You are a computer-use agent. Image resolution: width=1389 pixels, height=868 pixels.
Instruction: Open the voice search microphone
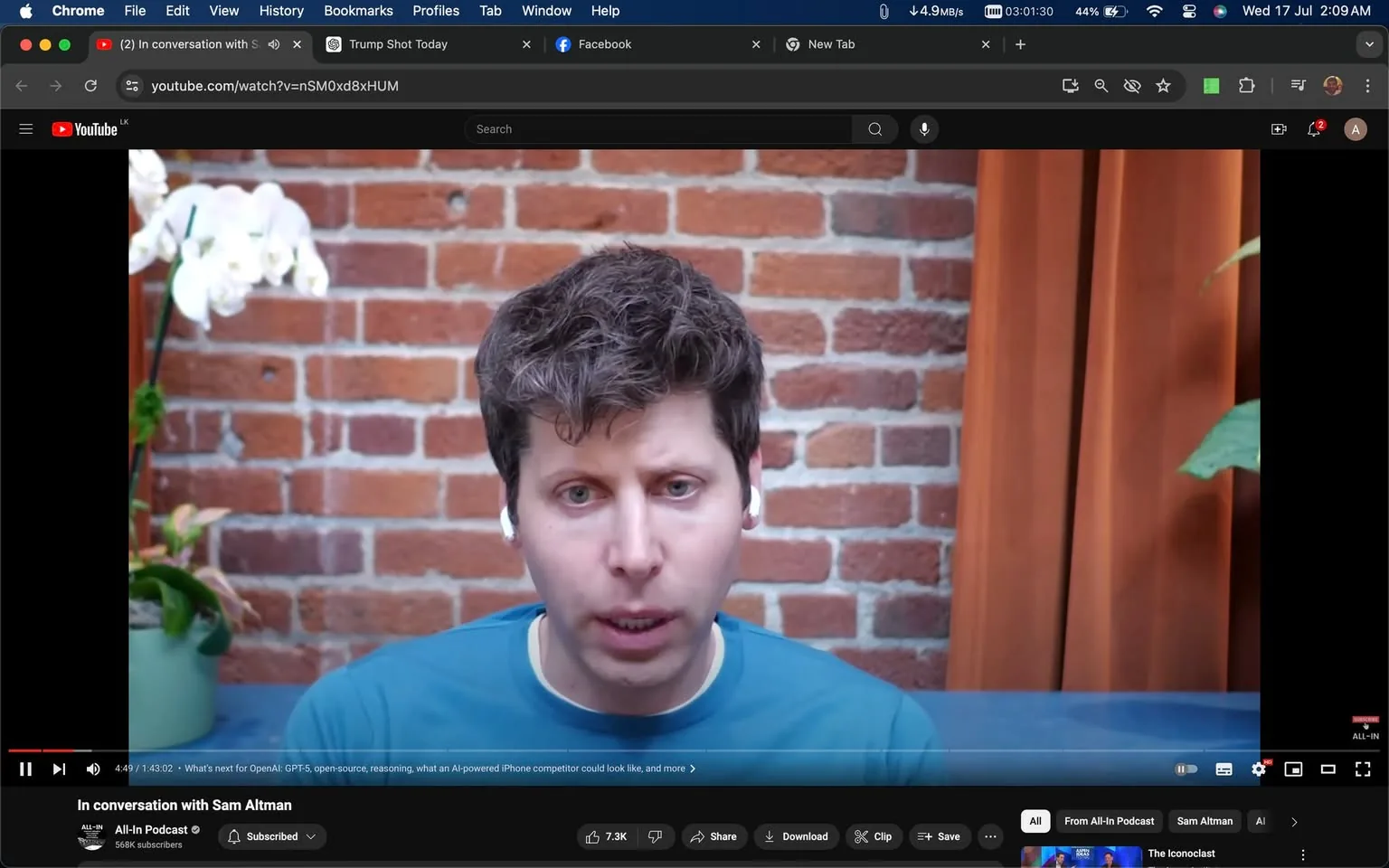click(x=923, y=128)
